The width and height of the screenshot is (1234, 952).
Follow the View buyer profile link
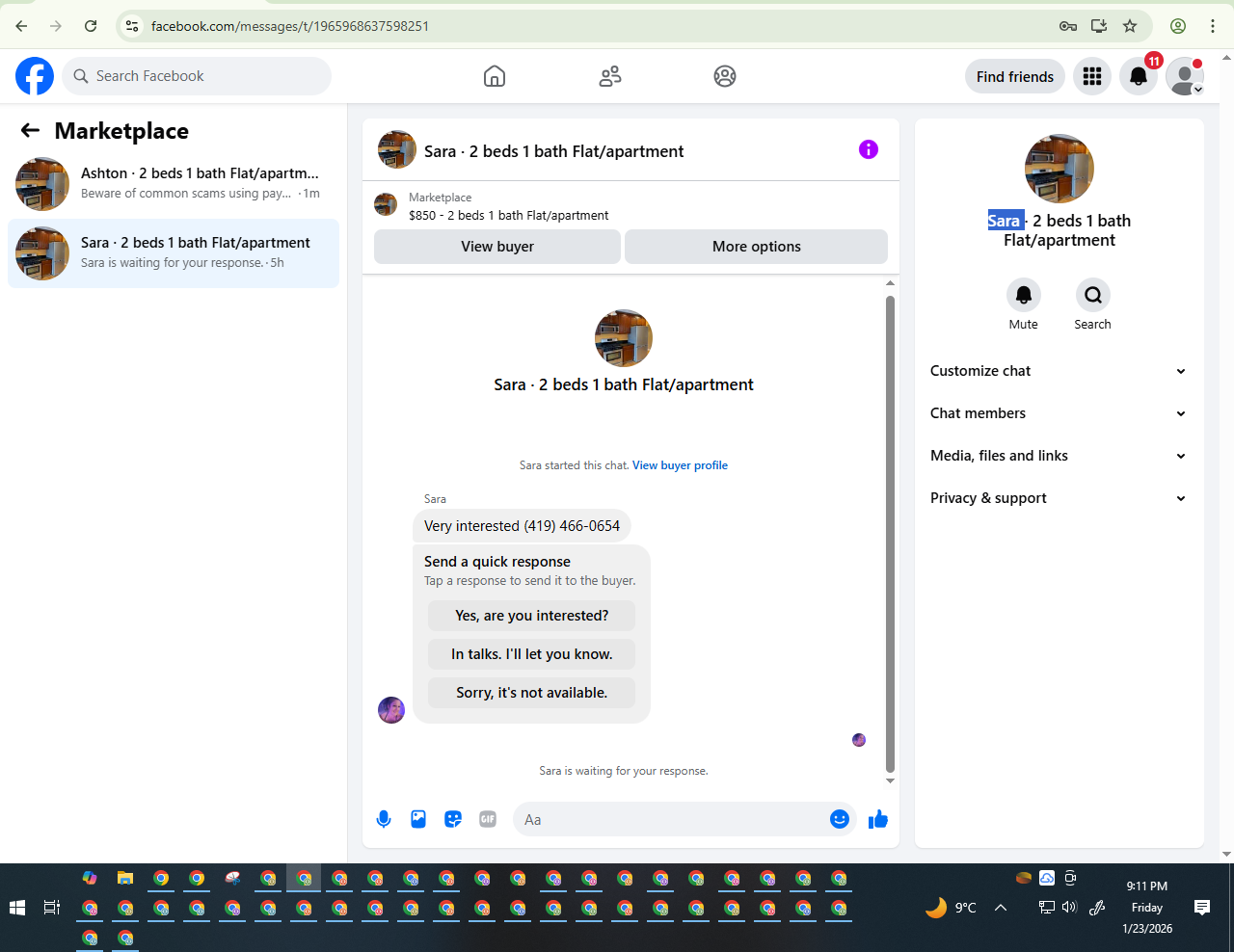coord(680,465)
